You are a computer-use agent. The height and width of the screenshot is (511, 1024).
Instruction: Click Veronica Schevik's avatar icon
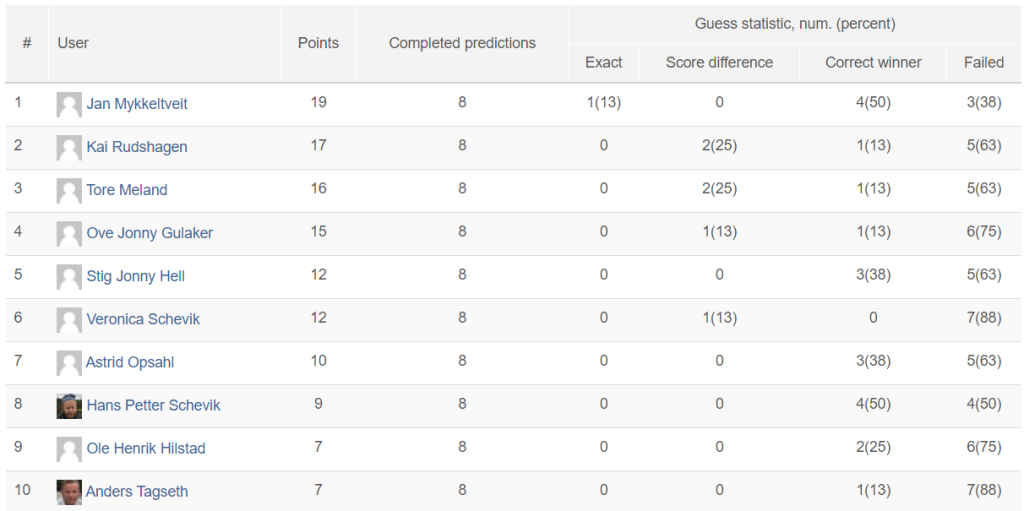(69, 320)
